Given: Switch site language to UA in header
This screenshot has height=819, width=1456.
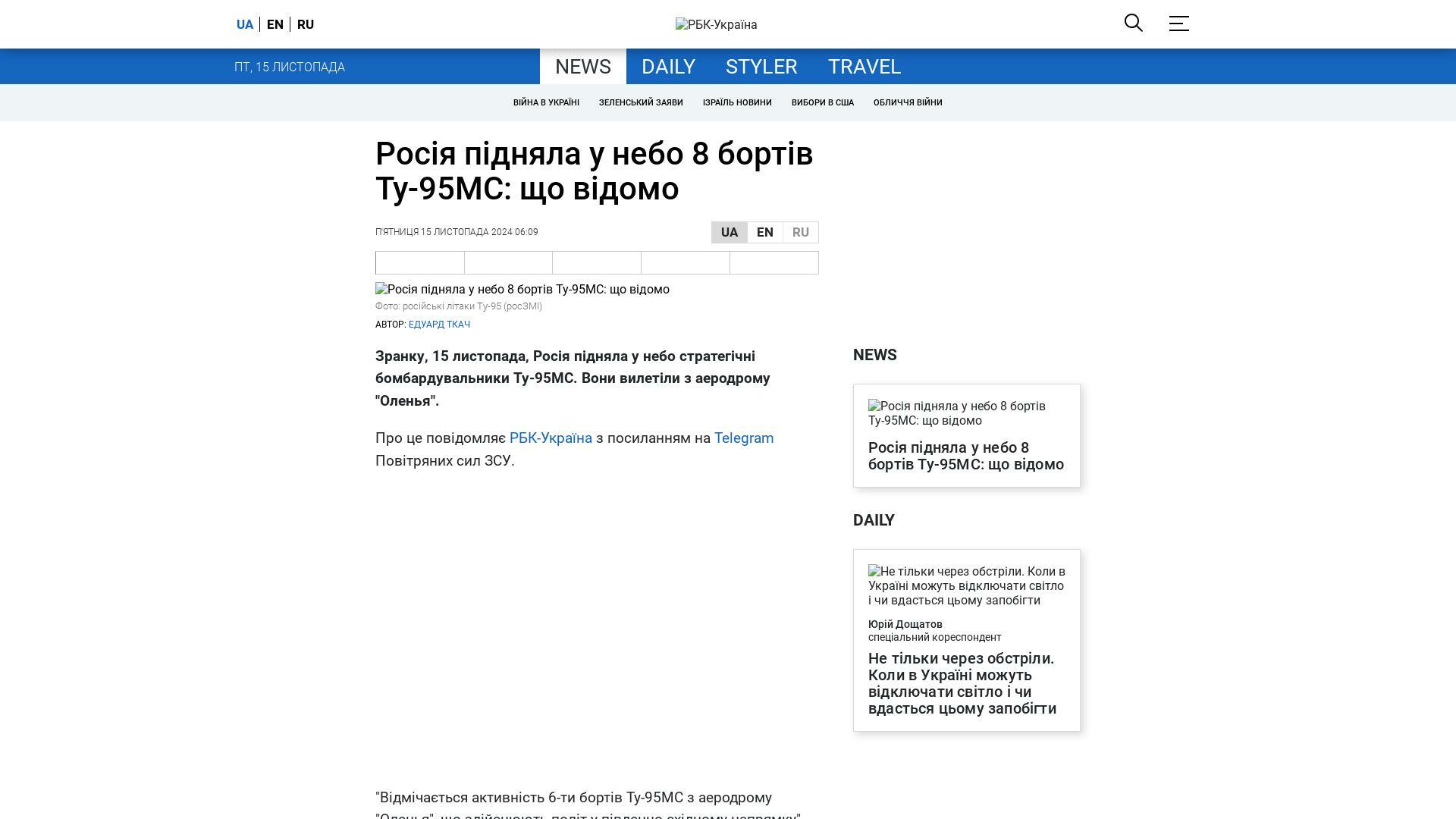Looking at the screenshot, I should coord(245,24).
